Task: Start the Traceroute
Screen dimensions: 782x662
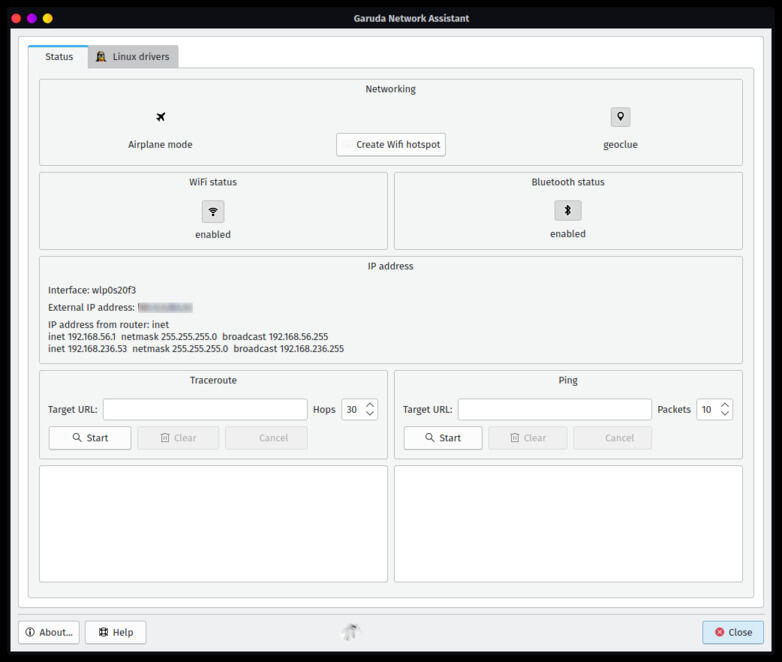Action: coord(90,438)
